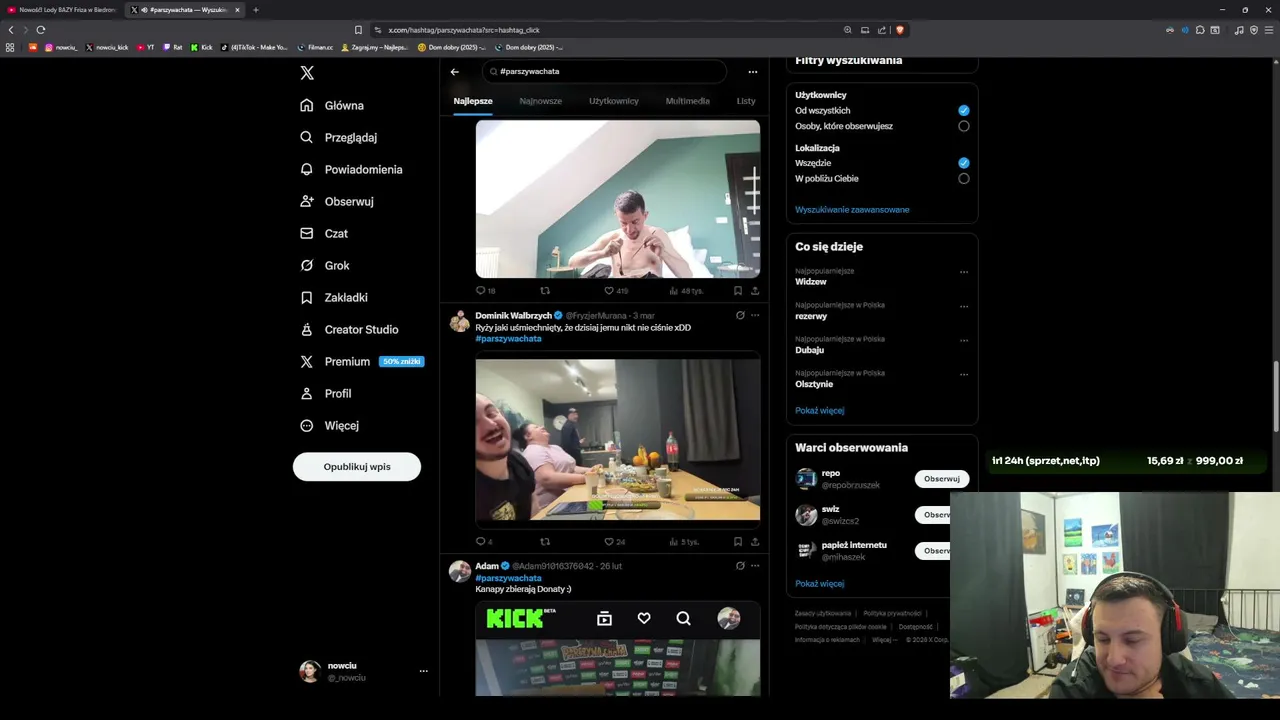1280x720 pixels.
Task: Open Grok action on Adam's post
Action: point(740,566)
